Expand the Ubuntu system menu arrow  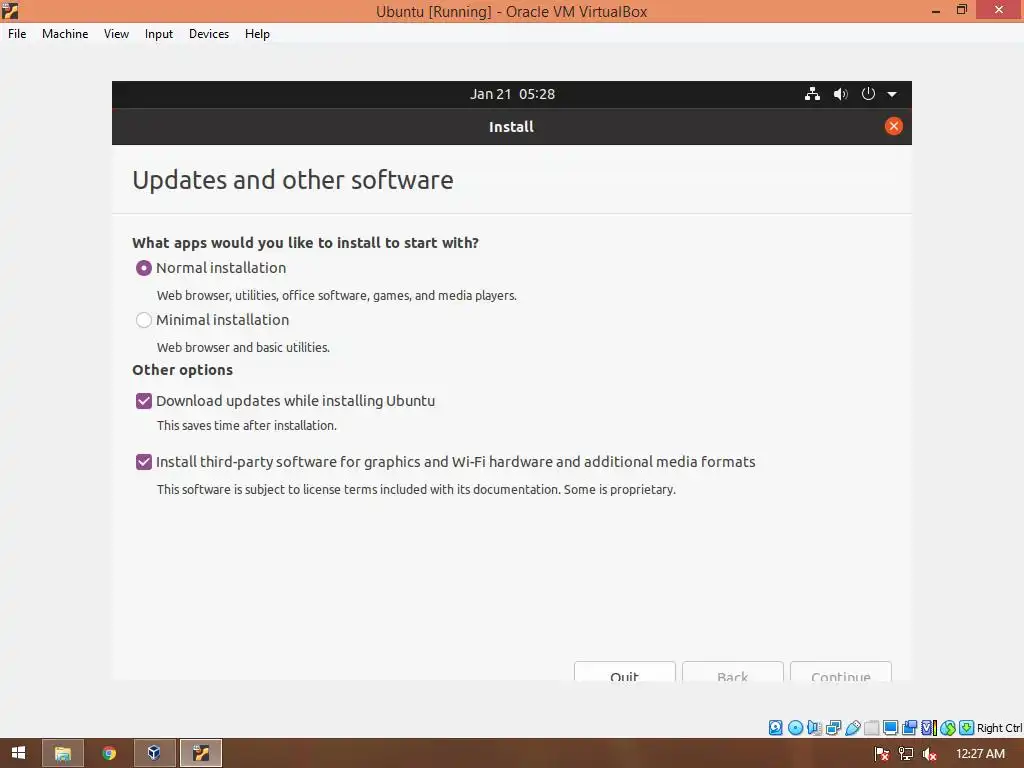(892, 94)
